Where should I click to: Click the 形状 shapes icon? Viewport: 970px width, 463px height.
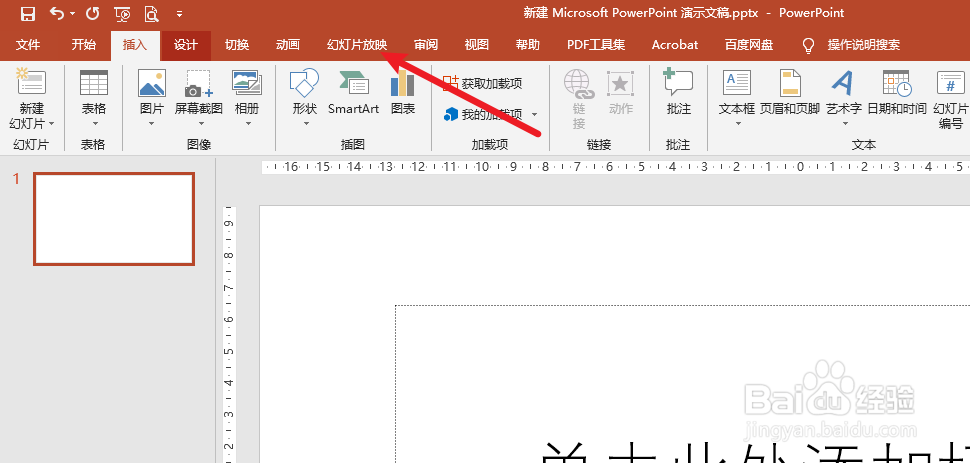(304, 82)
